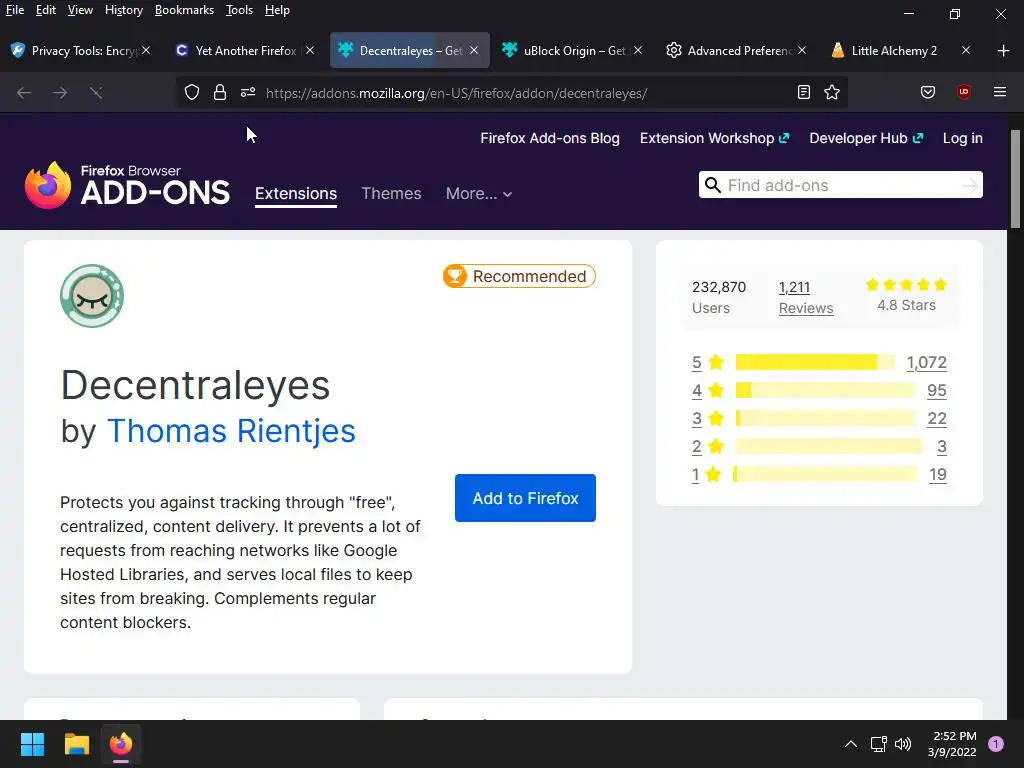Click the address bar URL
Image resolution: width=1024 pixels, height=768 pixels.
[456, 93]
